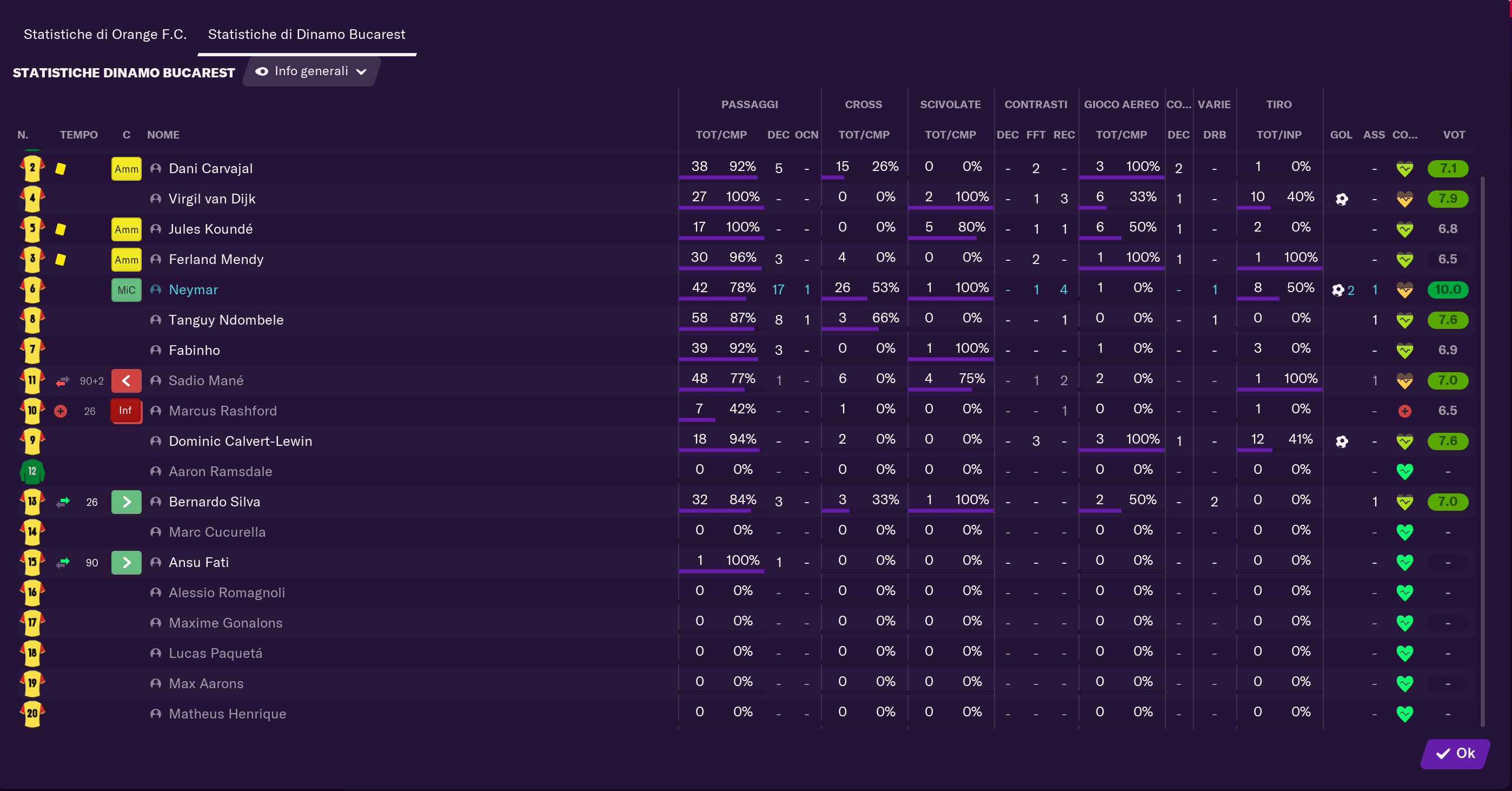Click Aaron Ramsdale's green goalkeeper shirt icon

(x=32, y=472)
